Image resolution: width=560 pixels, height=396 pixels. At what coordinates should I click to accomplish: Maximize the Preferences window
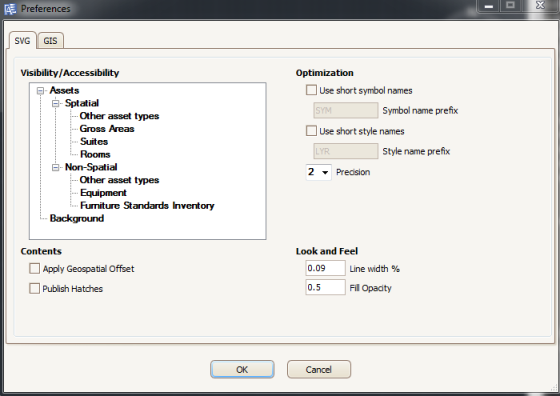tap(511, 6)
